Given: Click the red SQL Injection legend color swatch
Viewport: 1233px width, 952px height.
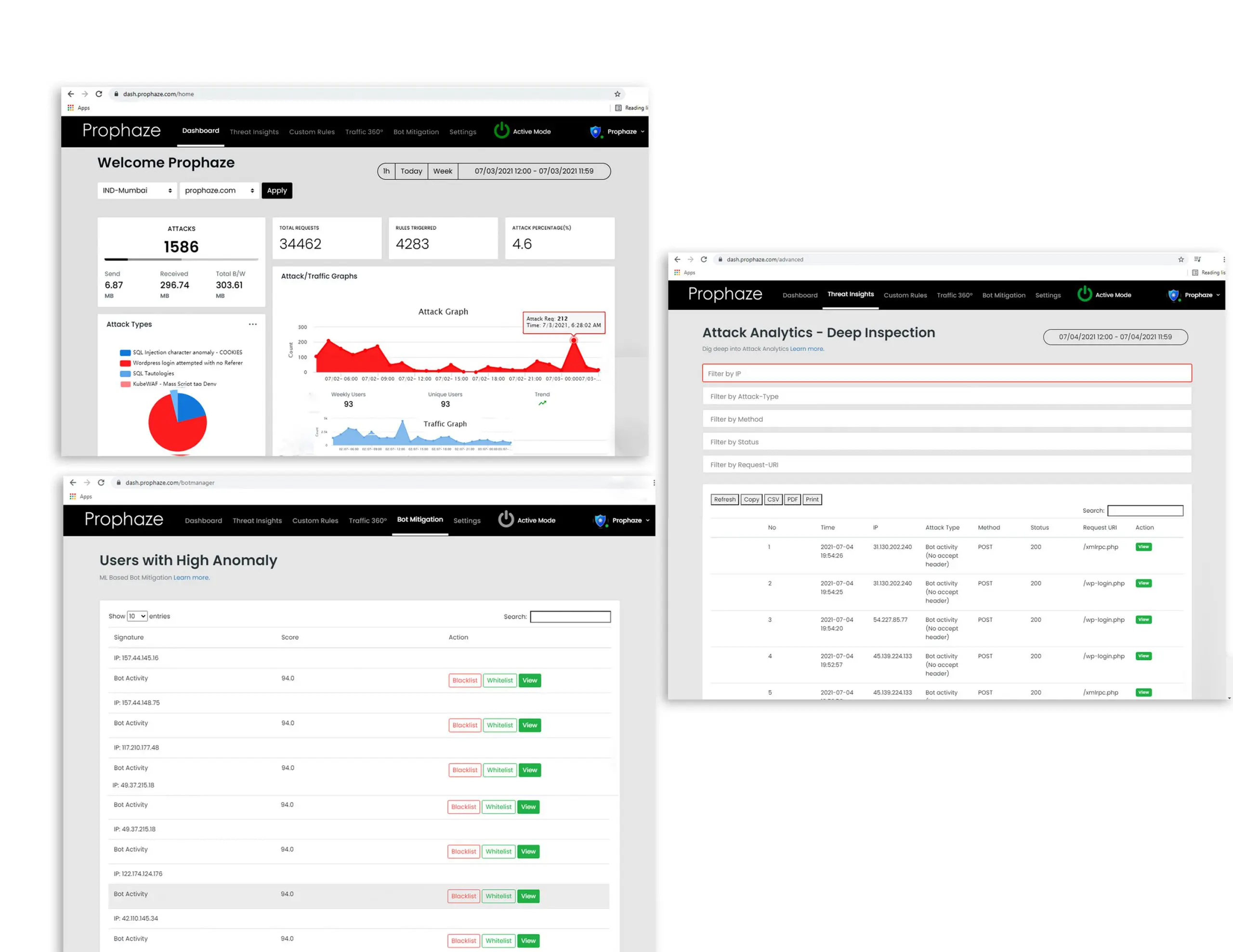Looking at the screenshot, I should (125, 352).
